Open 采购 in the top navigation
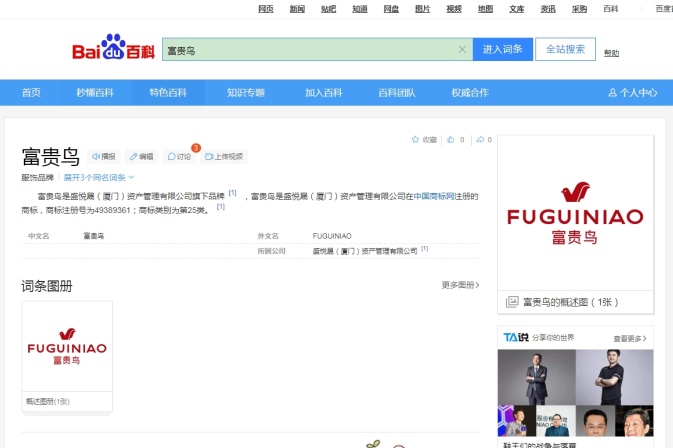The height and width of the screenshot is (448, 673). 579,9
